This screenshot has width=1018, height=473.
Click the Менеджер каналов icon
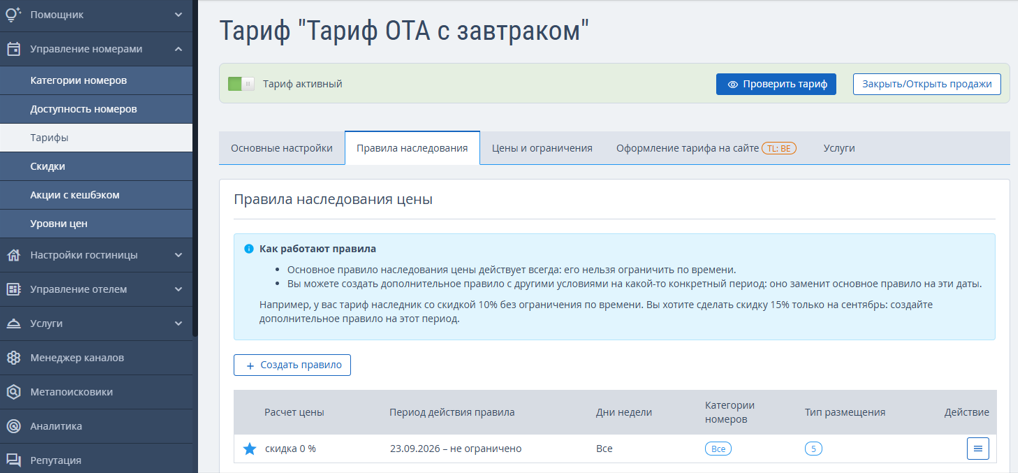pyautogui.click(x=13, y=358)
